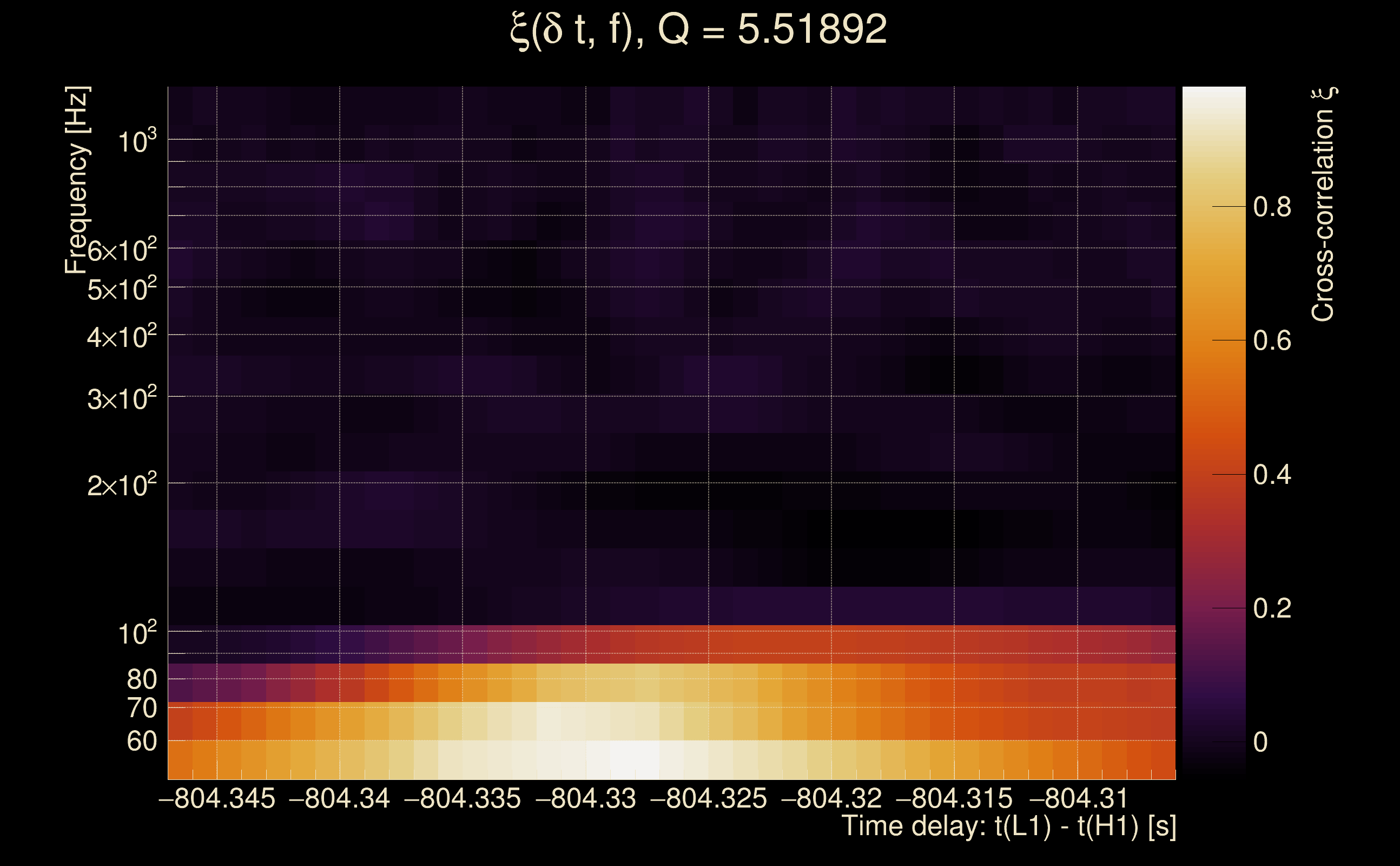Click the 80 frequency tick label
This screenshot has height=866, width=1400.
point(141,679)
